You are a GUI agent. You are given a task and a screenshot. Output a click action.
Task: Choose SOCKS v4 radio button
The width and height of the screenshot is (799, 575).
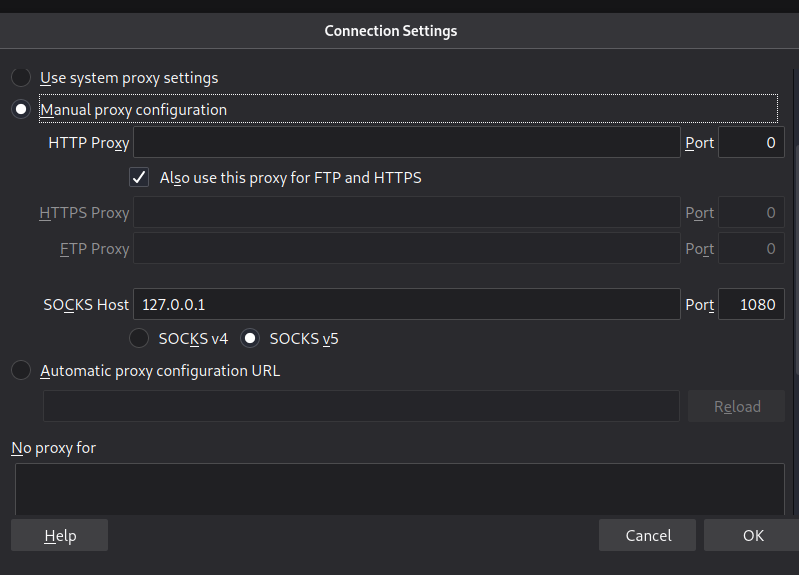coord(140,339)
